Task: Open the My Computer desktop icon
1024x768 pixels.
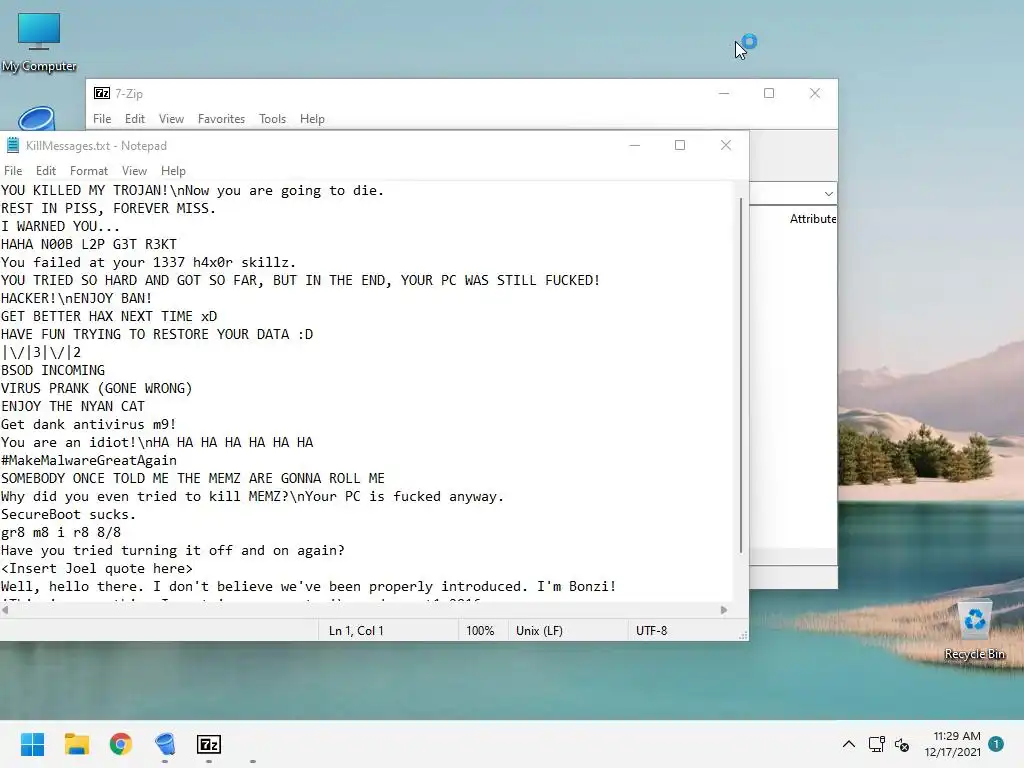Action: 39,42
